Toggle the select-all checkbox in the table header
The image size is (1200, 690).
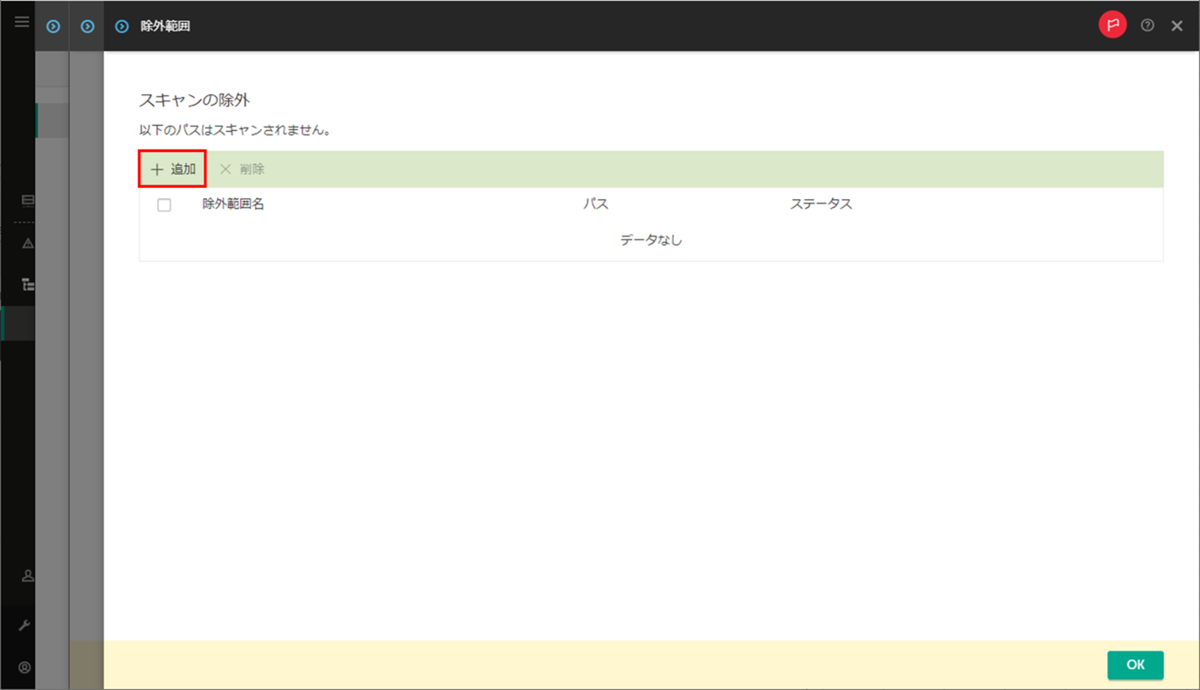click(x=164, y=203)
